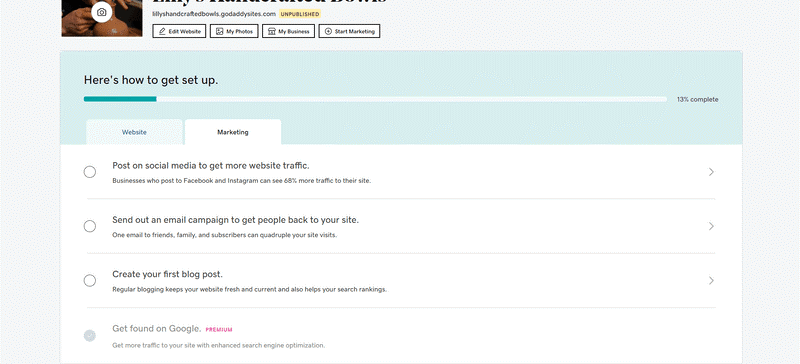Click the "Get found on Google." heading

pyautogui.click(x=157, y=328)
